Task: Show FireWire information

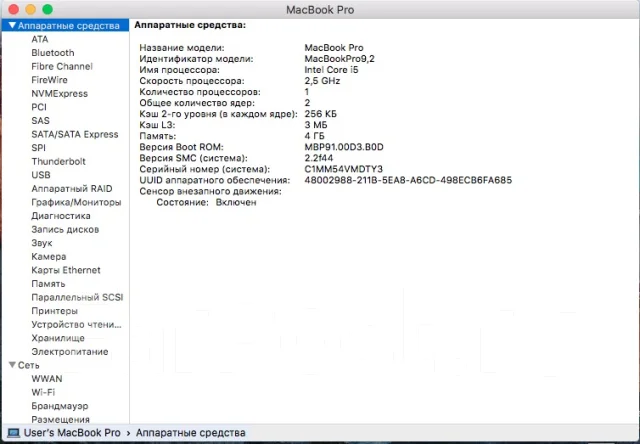Action: (x=49, y=80)
